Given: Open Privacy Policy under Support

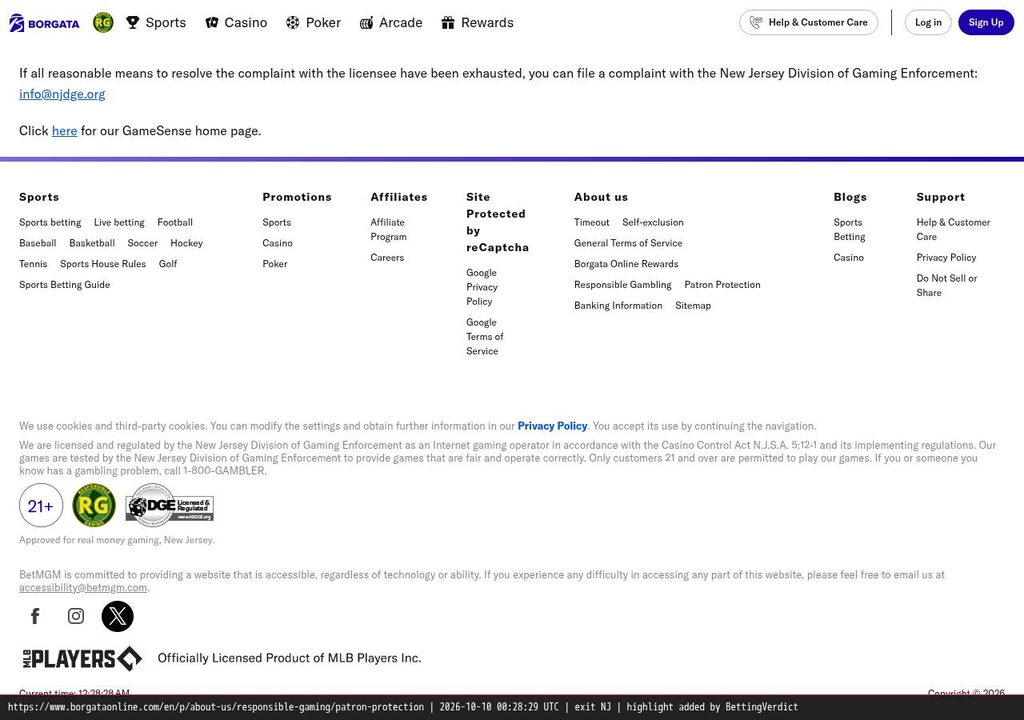Looking at the screenshot, I should [946, 257].
